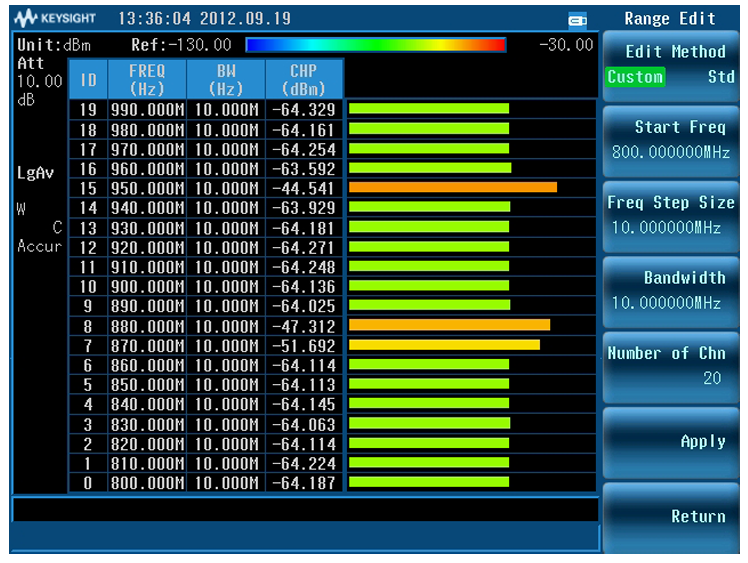Click the power color scale bar
Screen dimensions: 748x563
click(x=375, y=45)
